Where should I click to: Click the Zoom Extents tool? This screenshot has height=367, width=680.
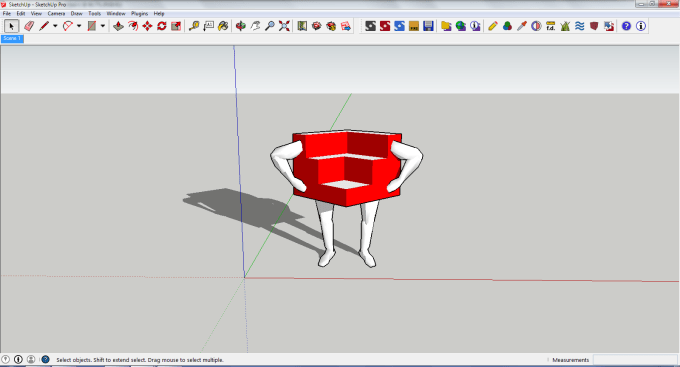284,26
